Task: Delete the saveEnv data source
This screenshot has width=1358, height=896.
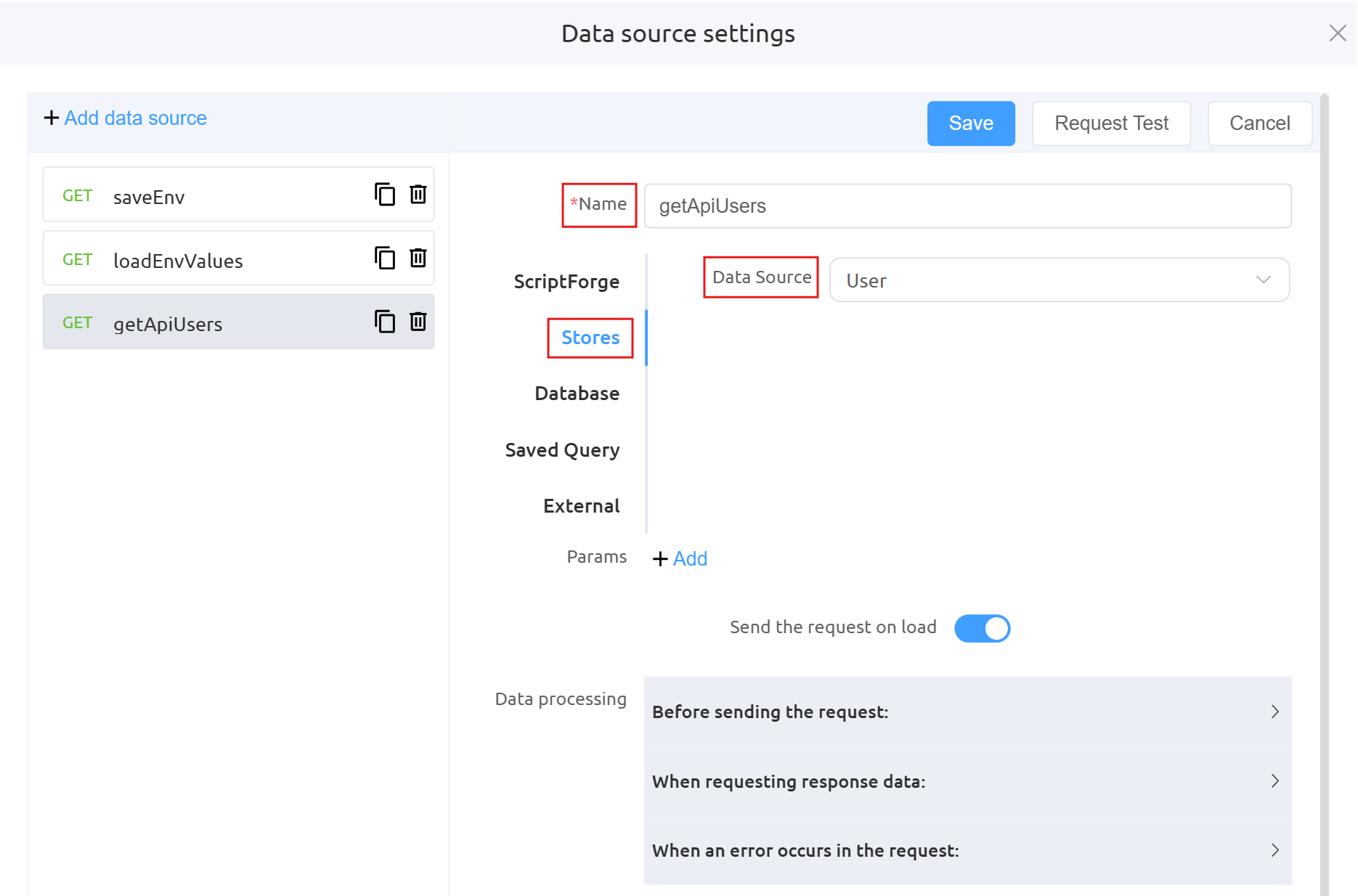Action: 418,195
